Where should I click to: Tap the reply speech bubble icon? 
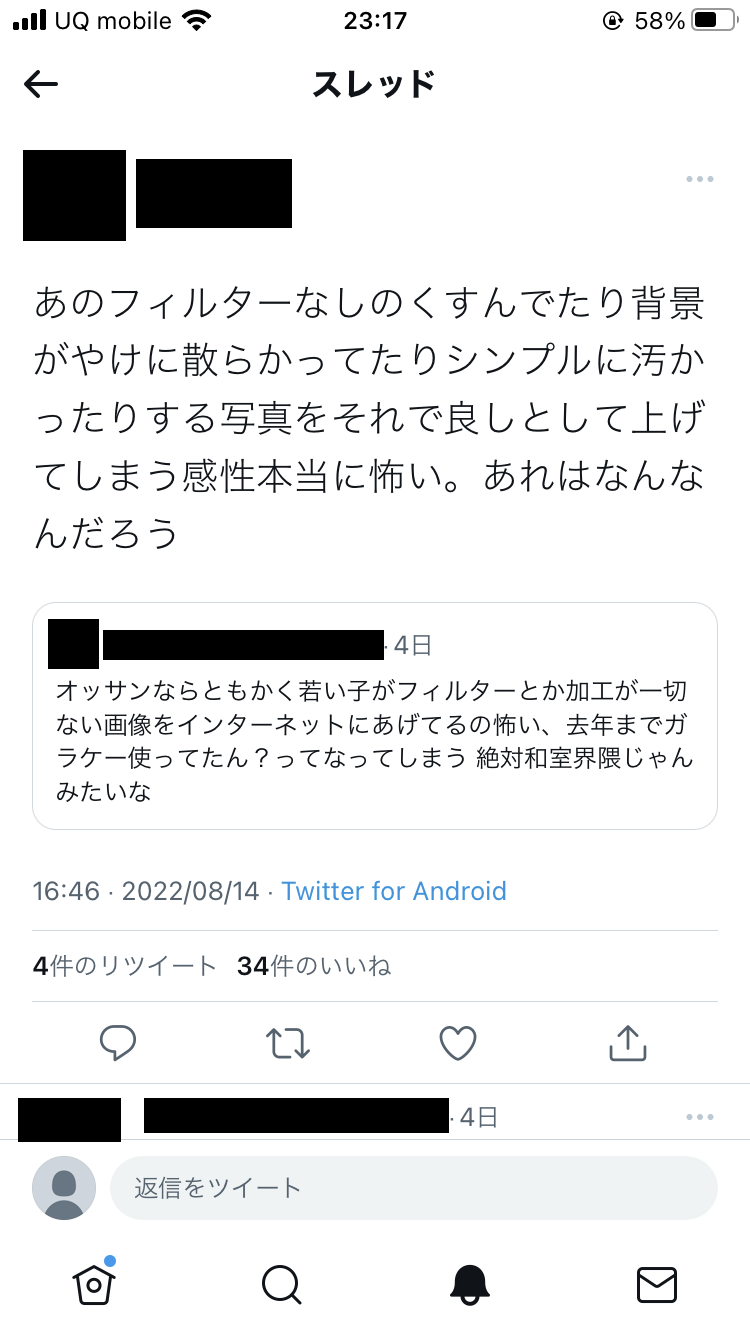[x=118, y=1043]
